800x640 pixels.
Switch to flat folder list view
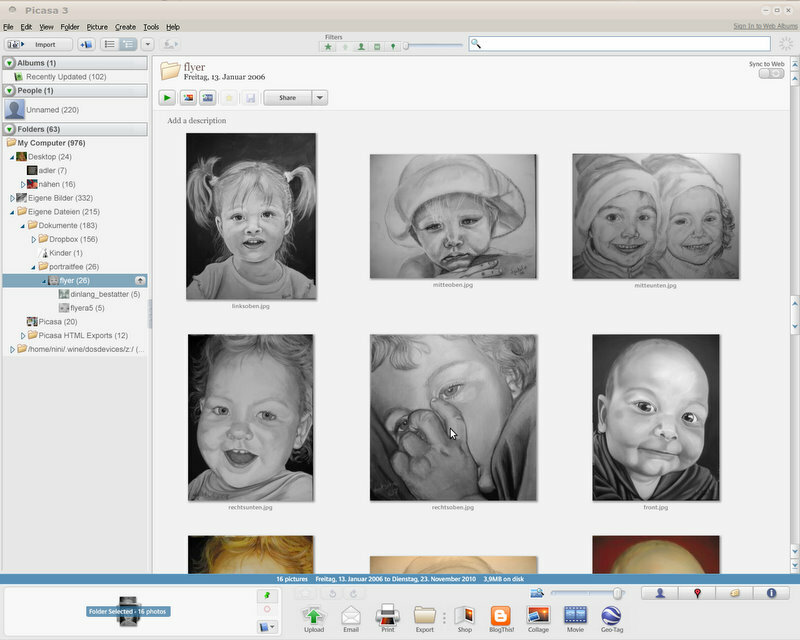[x=109, y=44]
